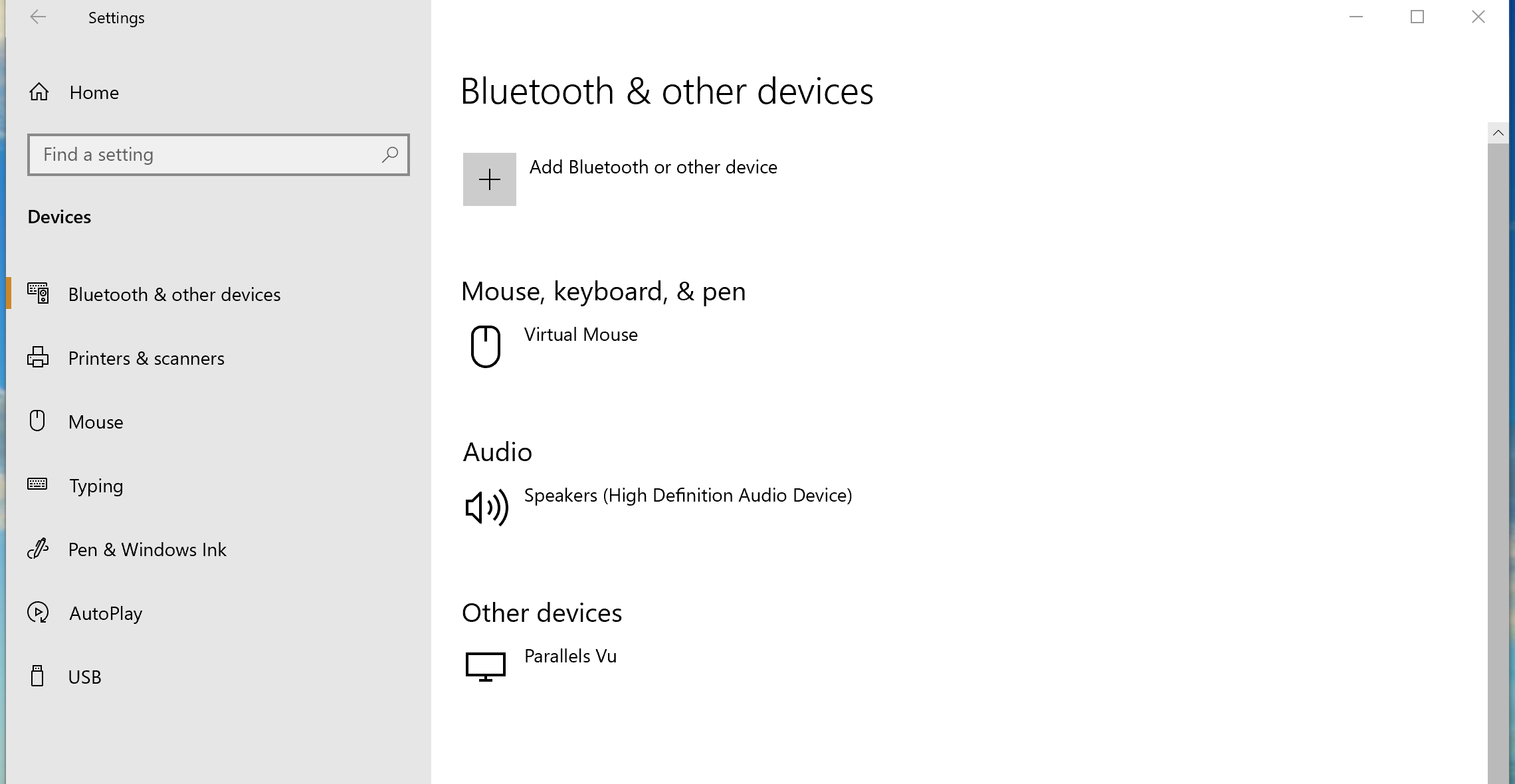Click the Virtual Mouse entry label

tap(581, 335)
